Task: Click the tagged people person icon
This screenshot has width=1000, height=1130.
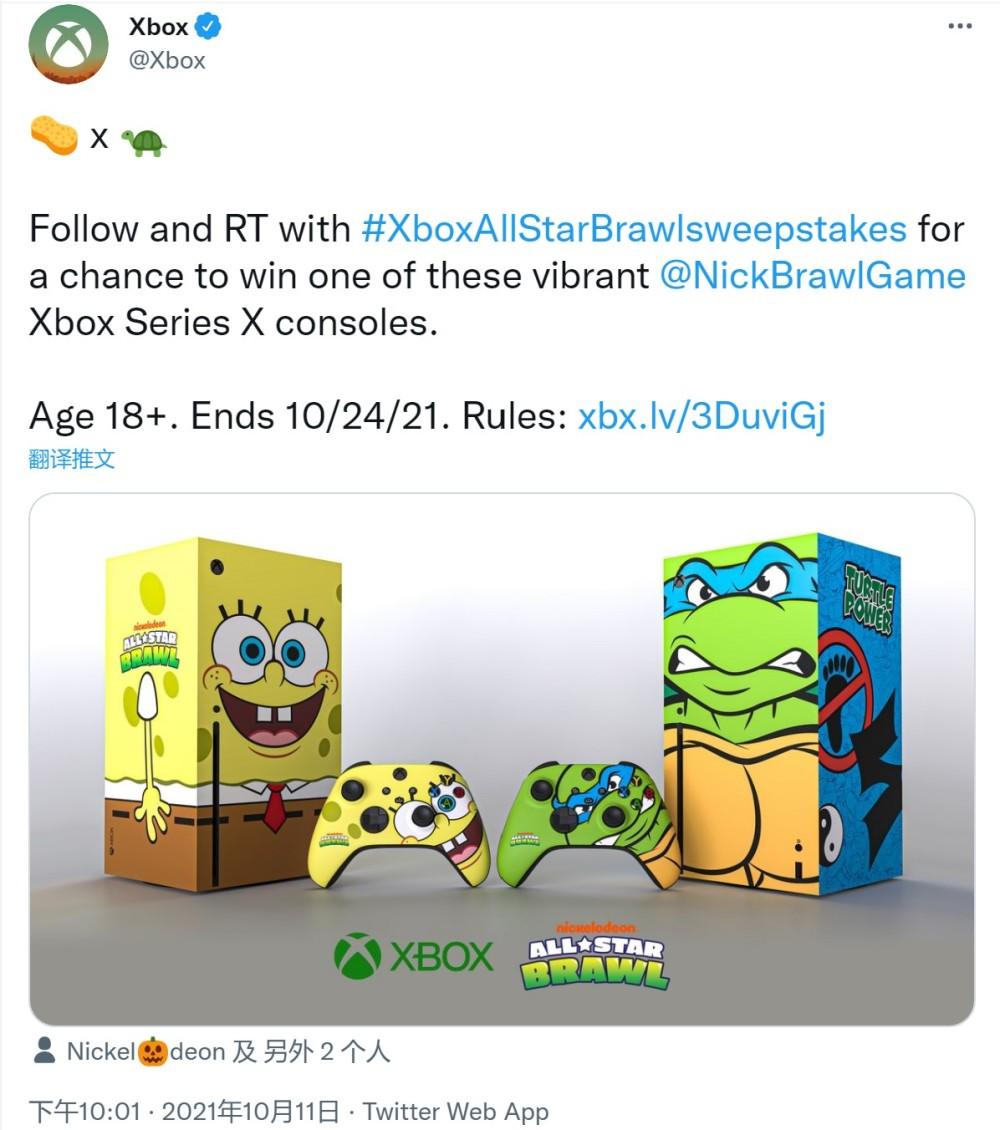Action: (x=45, y=1051)
